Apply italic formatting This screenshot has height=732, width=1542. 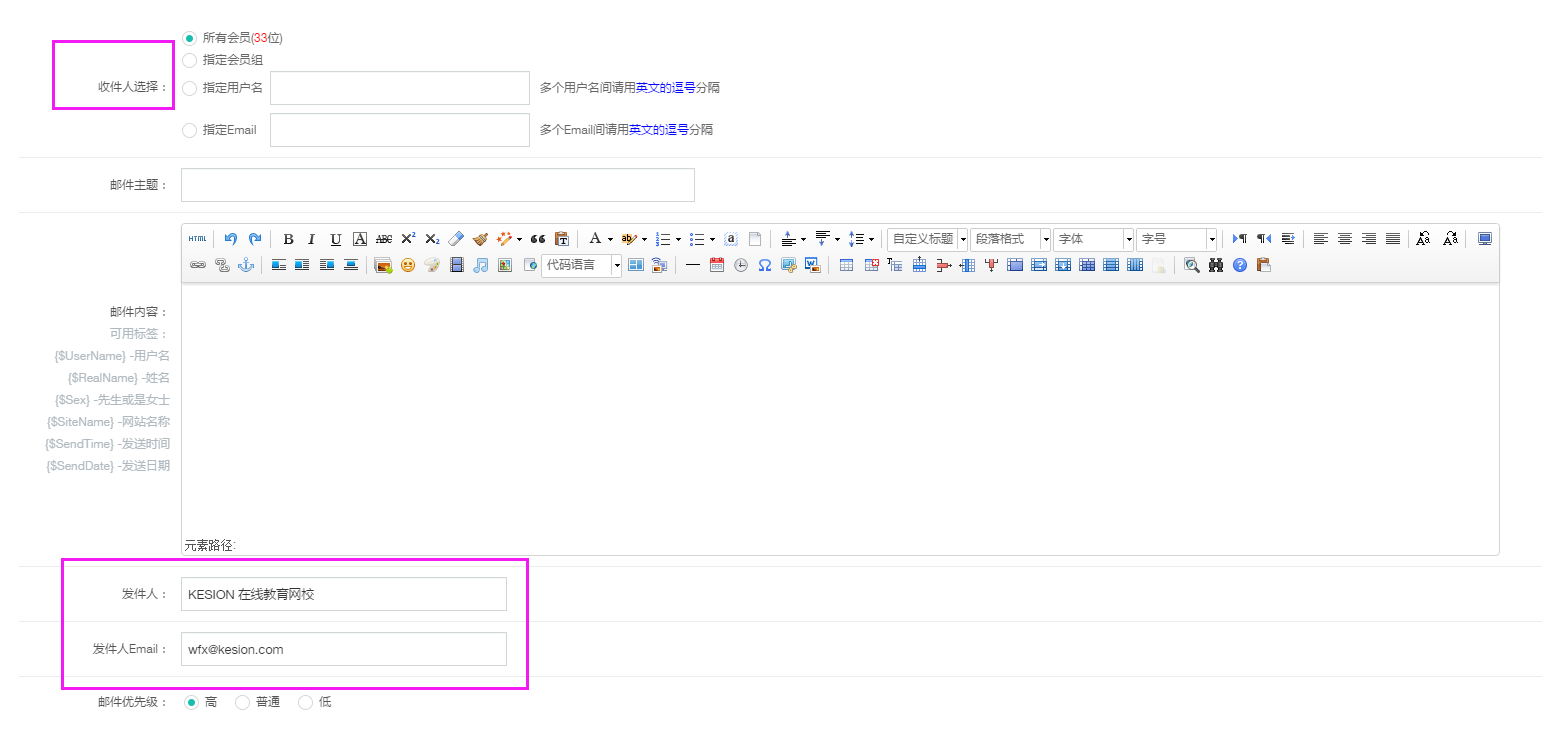tap(311, 239)
